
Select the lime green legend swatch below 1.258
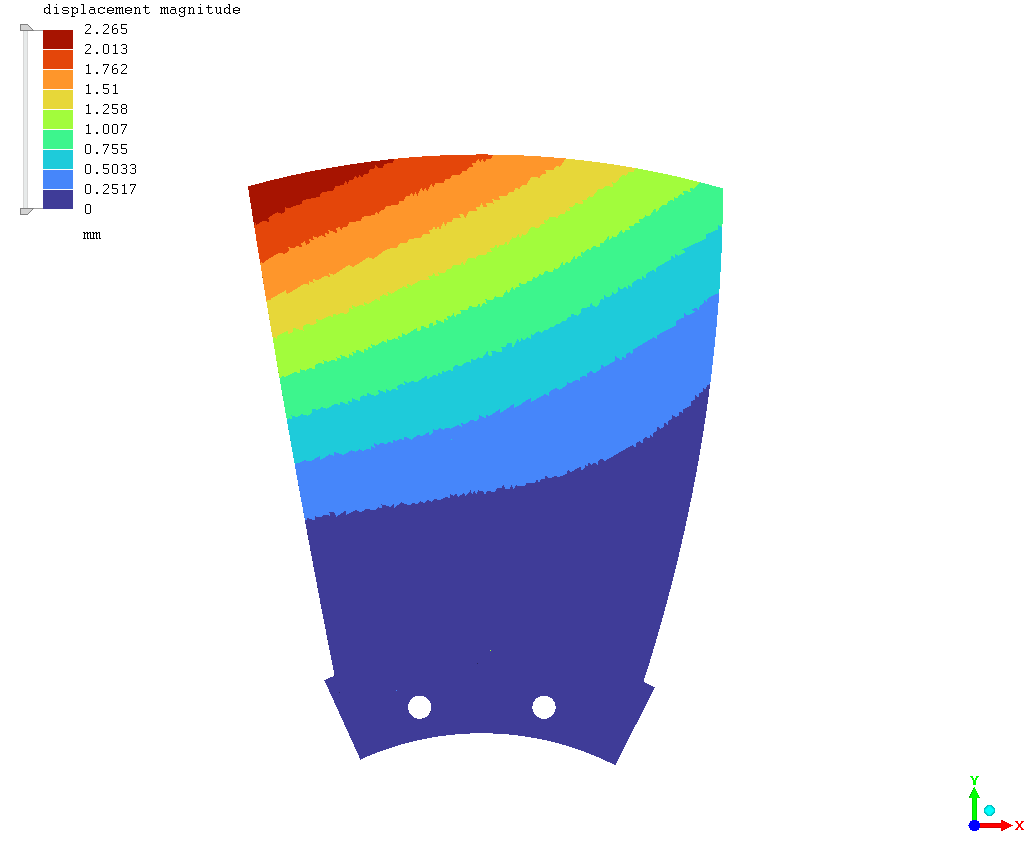click(57, 119)
